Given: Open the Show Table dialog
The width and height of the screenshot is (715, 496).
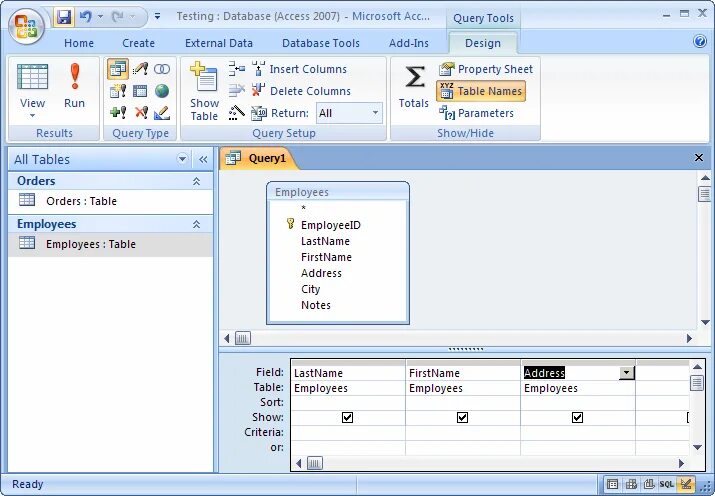Looking at the screenshot, I should 204,91.
